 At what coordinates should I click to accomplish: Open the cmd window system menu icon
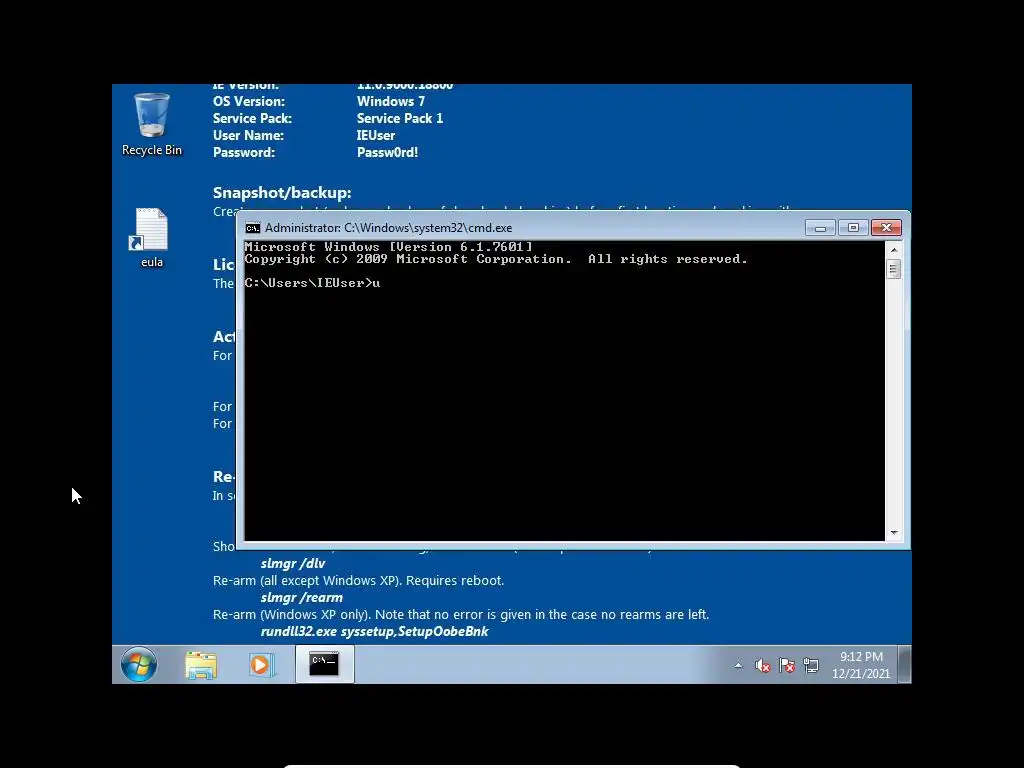tap(253, 228)
